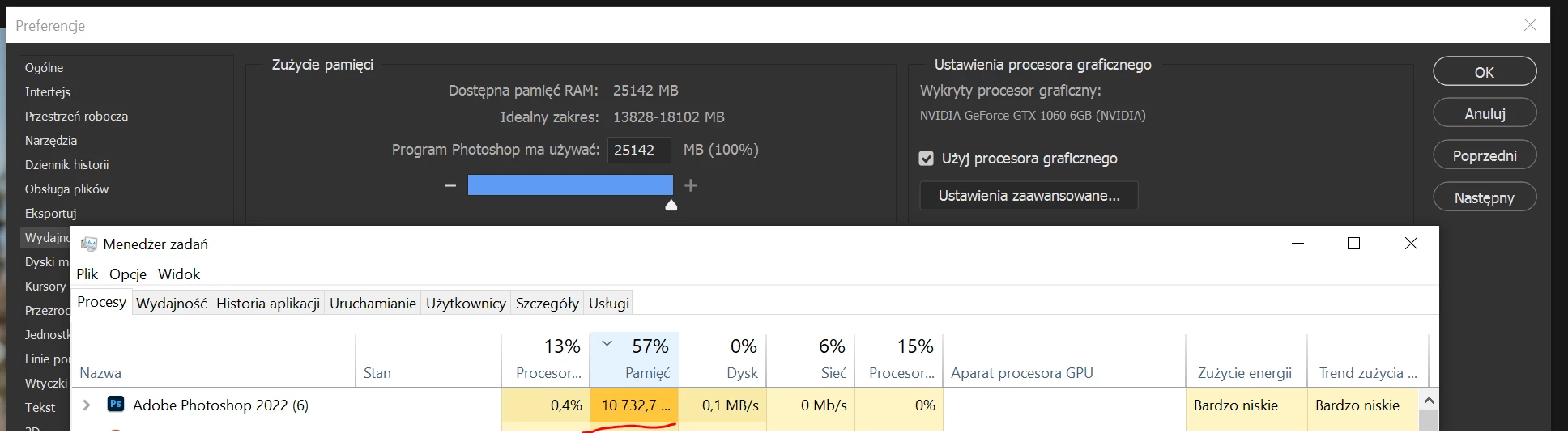The image size is (1568, 433).
Task: Click the sort arrow on the Pamięć column
Action: [607, 343]
